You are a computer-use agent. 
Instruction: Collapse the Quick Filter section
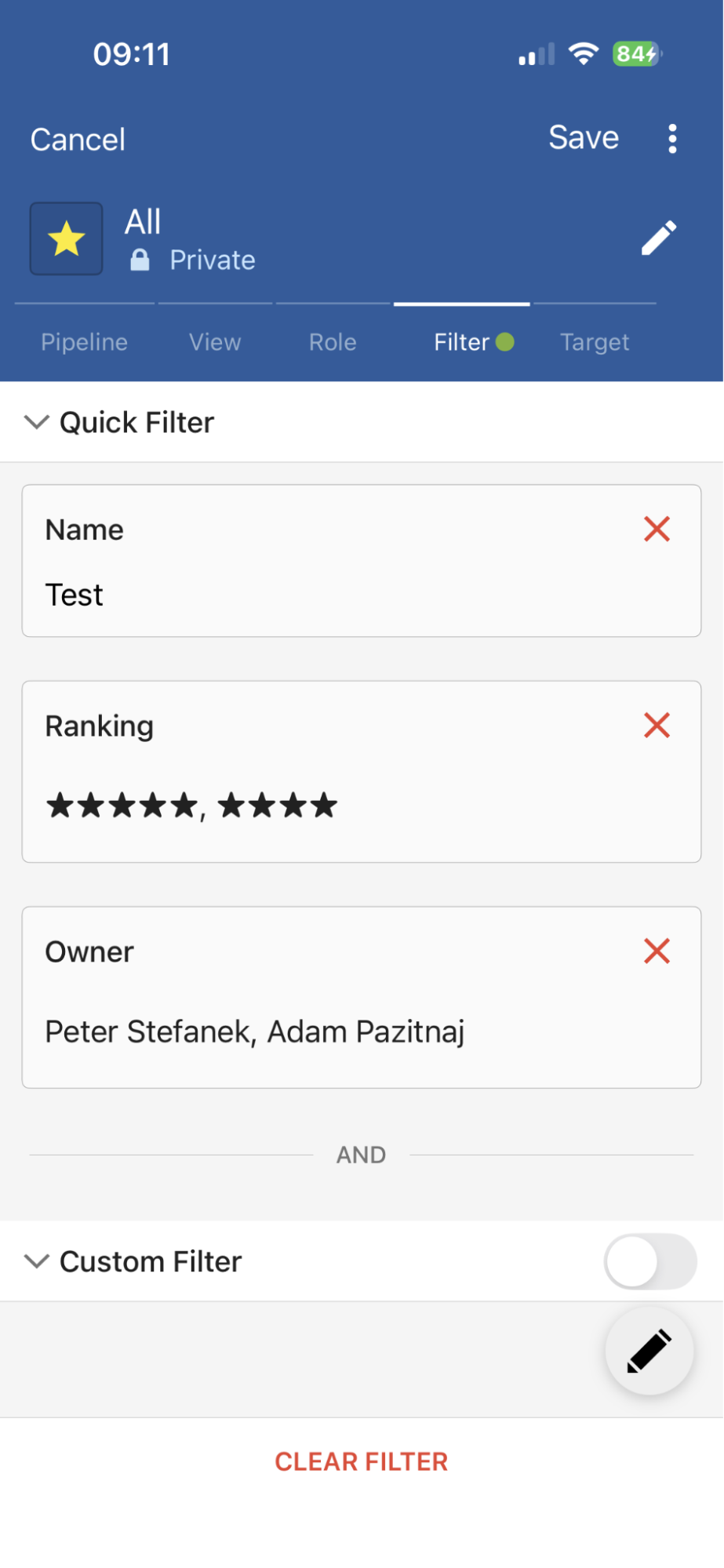tap(37, 422)
